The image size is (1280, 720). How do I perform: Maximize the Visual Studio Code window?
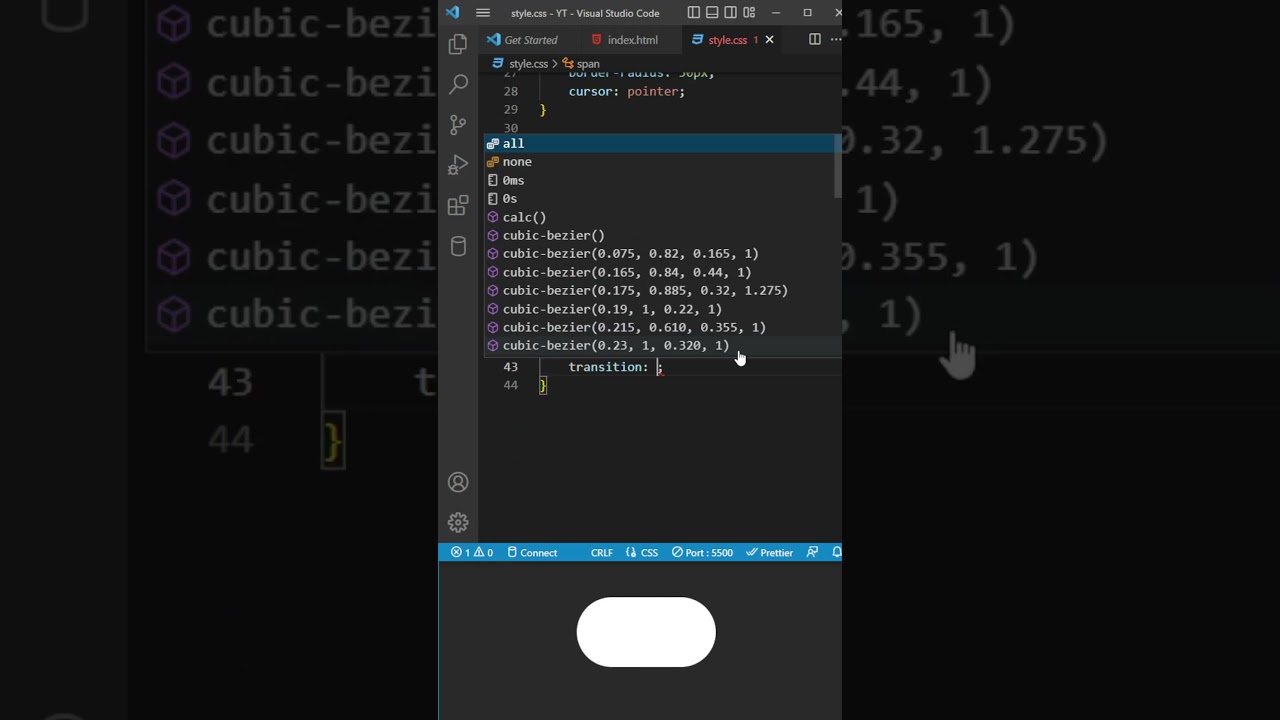(807, 13)
